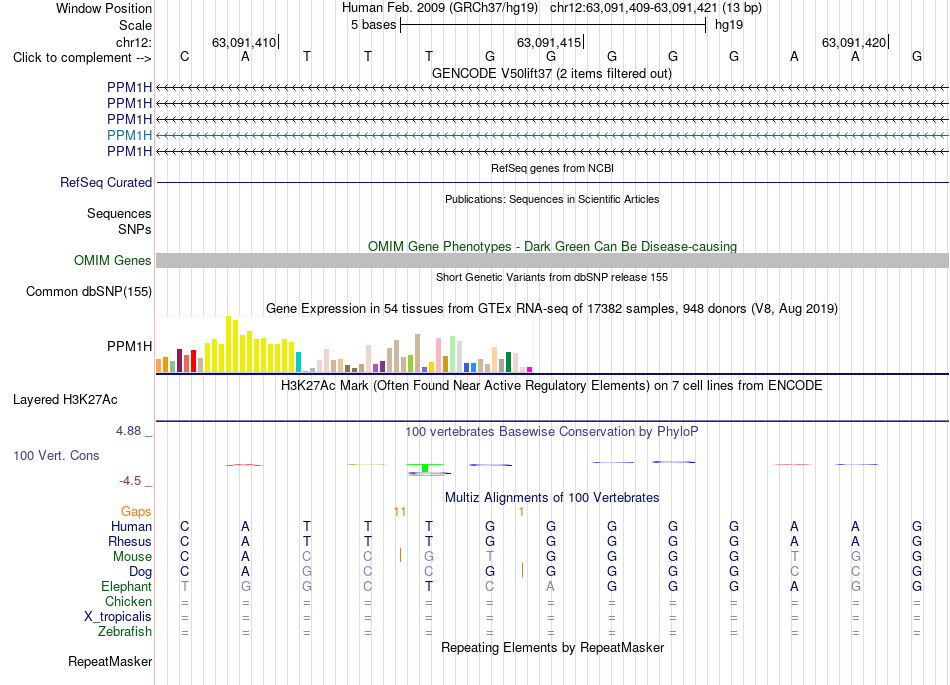Click the tallest yellow GTEx expression bar
The image size is (950, 685).
point(228,344)
